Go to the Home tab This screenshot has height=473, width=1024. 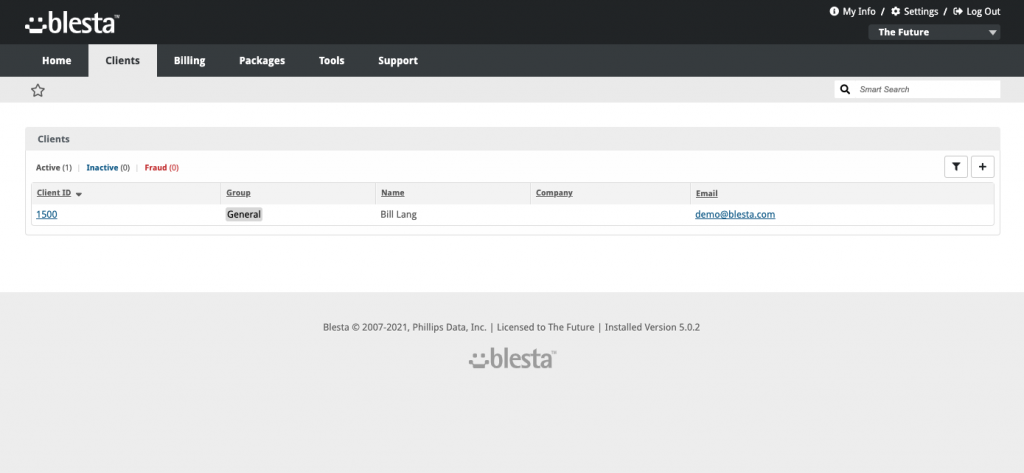point(57,61)
